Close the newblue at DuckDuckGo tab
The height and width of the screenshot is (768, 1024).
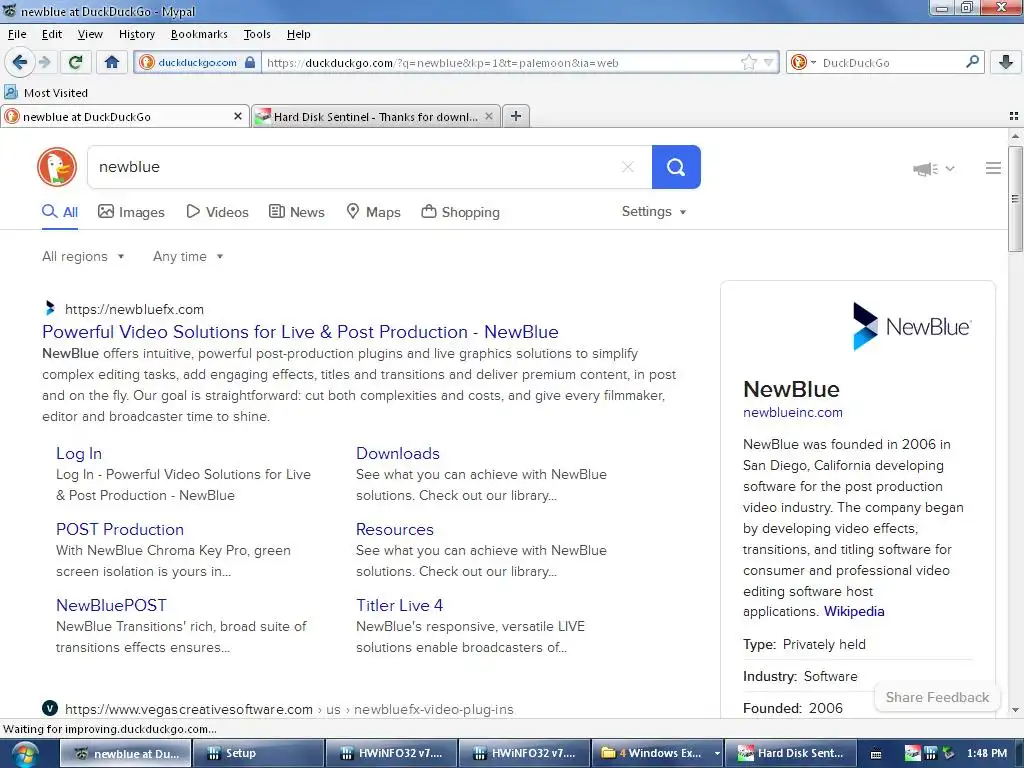(238, 116)
